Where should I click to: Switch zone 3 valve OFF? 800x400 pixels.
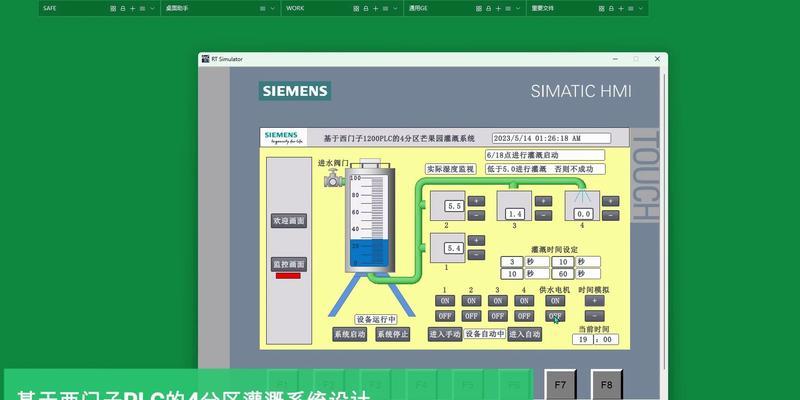pyautogui.click(x=497, y=316)
